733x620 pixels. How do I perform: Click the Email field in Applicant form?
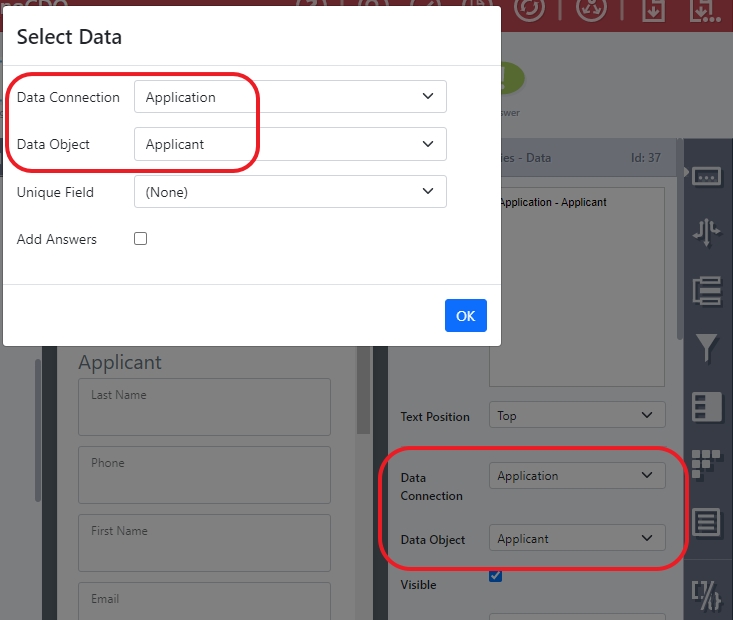[x=204, y=601]
